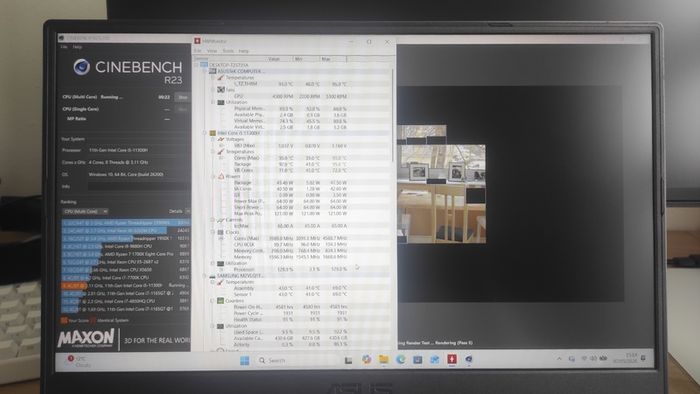Click the Currents icon in HWMonitor
Screen dimensions: 700x394
(221, 220)
